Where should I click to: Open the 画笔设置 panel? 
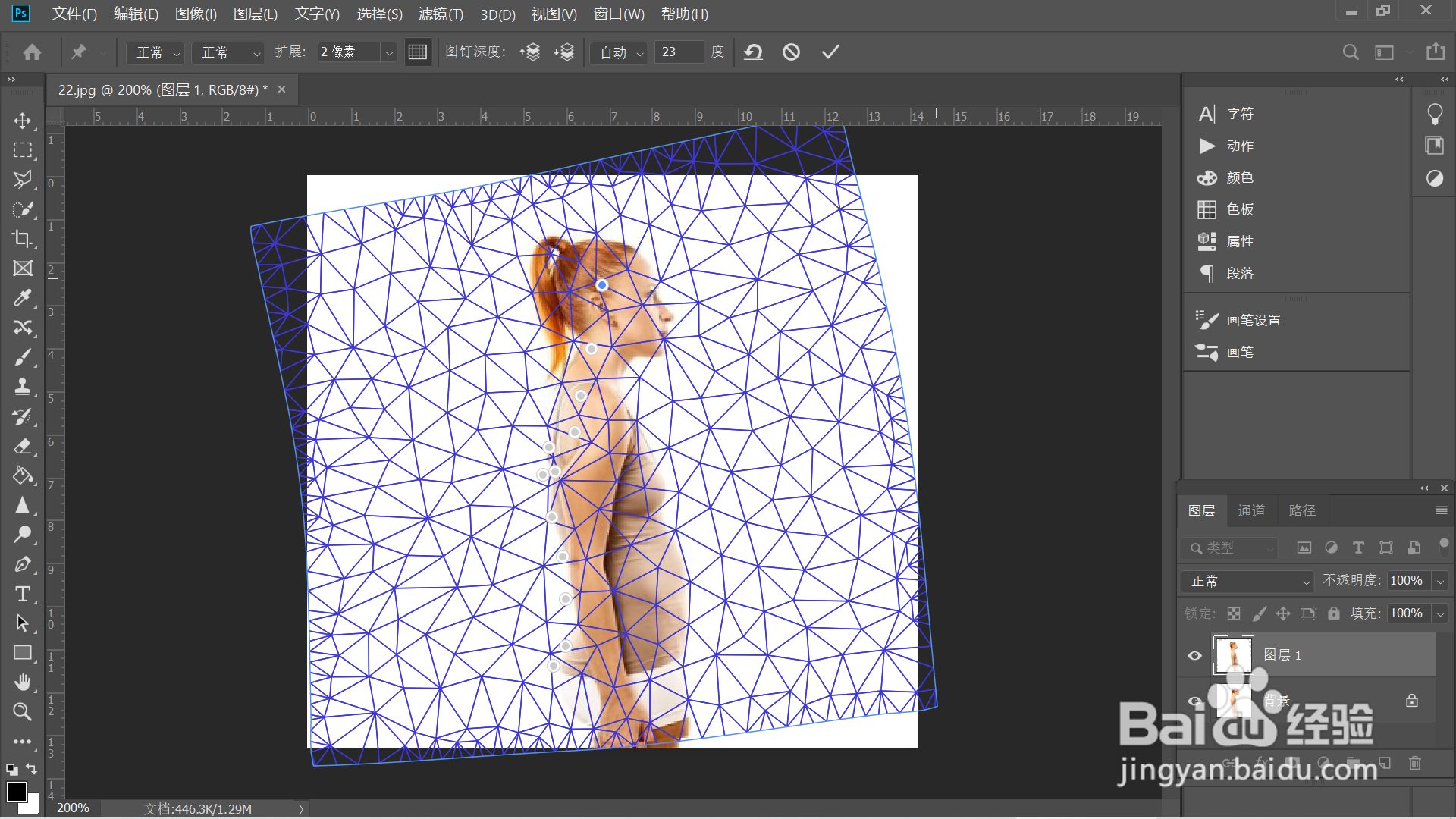1253,320
